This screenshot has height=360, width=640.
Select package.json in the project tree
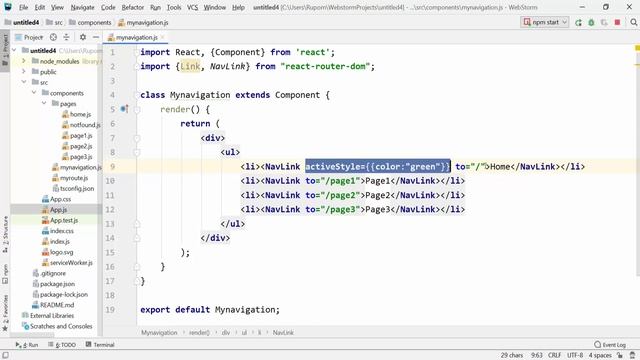pyautogui.click(x=57, y=284)
